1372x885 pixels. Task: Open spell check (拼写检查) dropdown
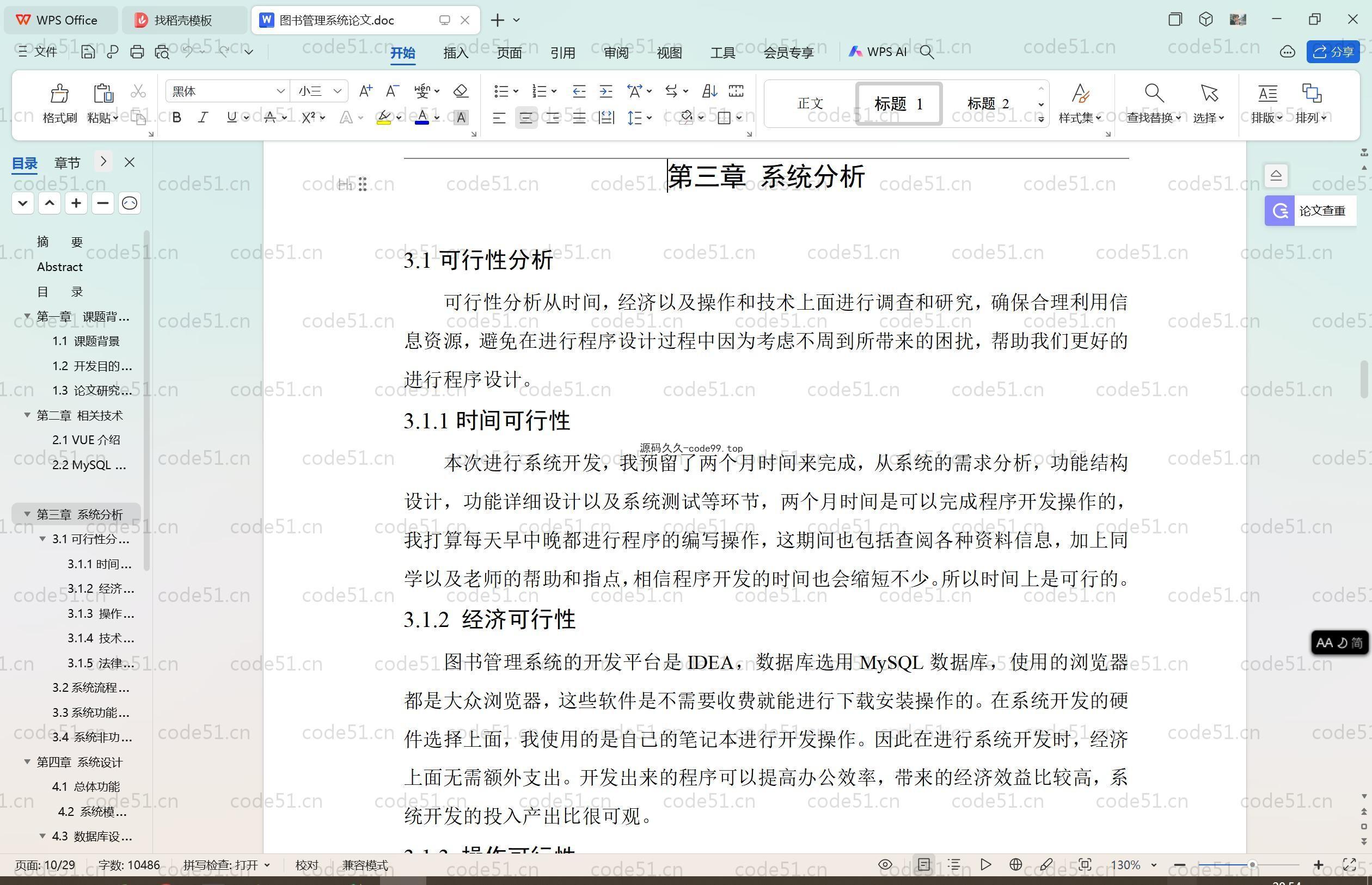pyautogui.click(x=267, y=865)
